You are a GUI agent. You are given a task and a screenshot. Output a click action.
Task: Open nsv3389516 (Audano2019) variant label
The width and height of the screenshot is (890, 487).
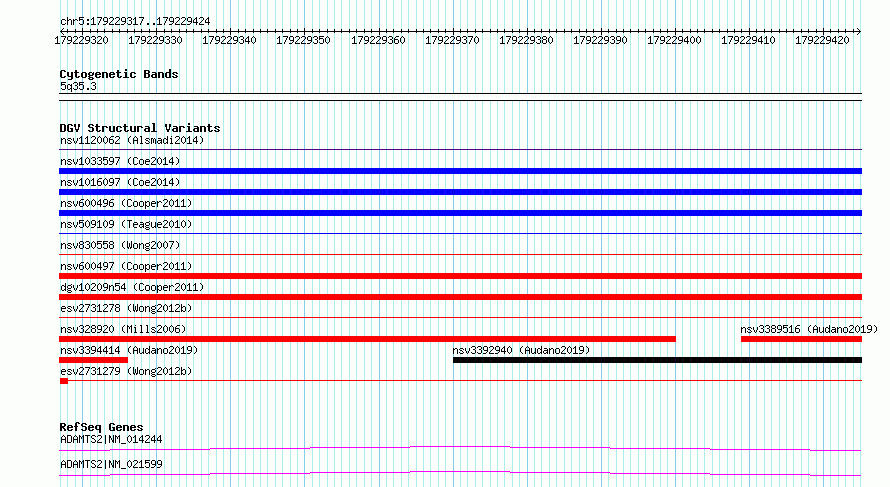[809, 329]
